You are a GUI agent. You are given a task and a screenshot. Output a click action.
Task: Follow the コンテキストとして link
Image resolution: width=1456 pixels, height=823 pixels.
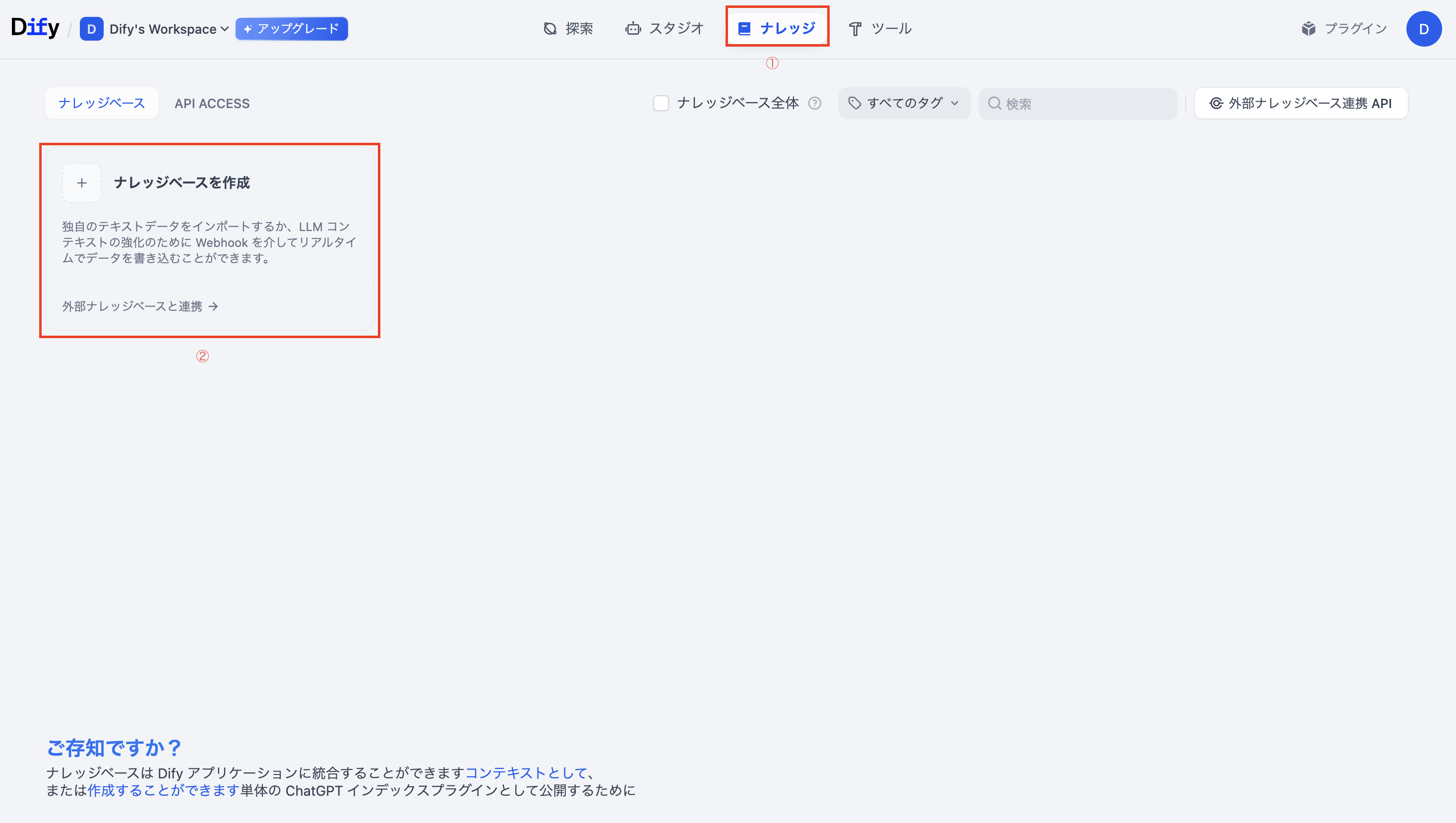pos(526,773)
